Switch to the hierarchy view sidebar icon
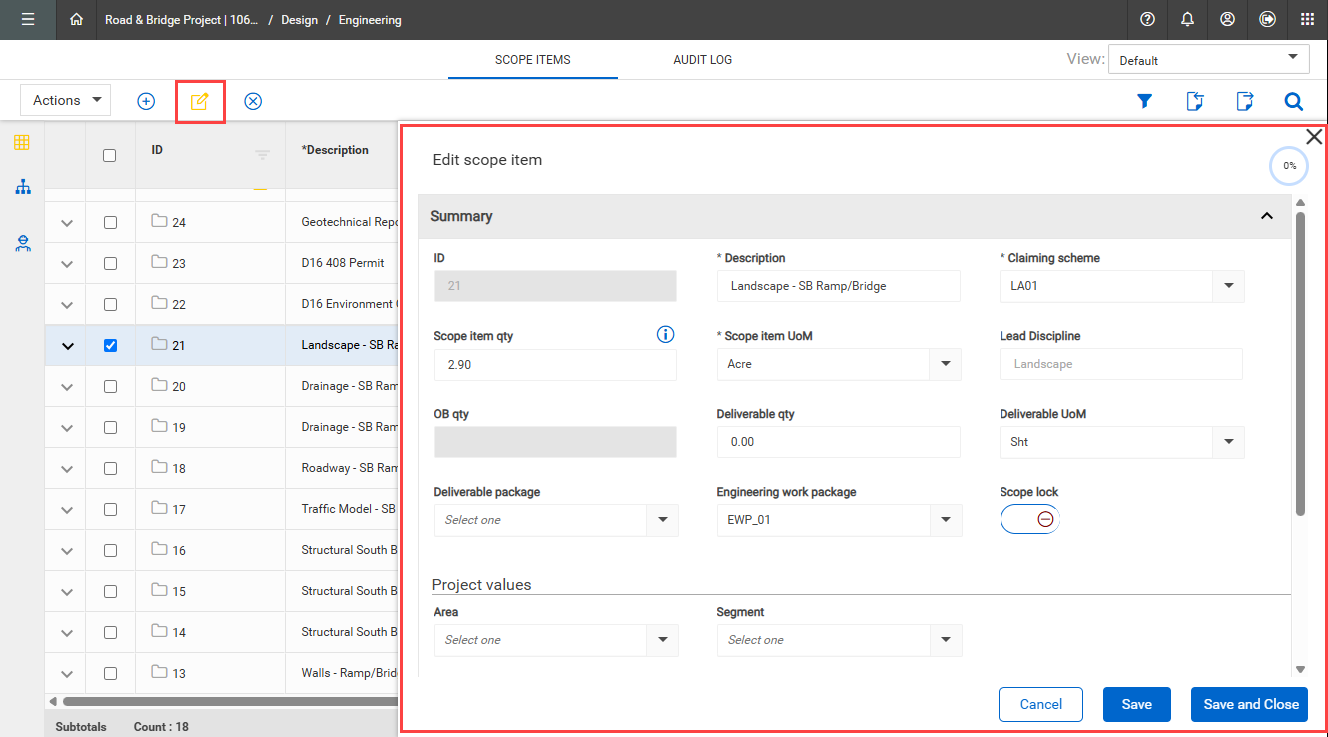Screen dimensions: 1328x737 click(x=22, y=187)
